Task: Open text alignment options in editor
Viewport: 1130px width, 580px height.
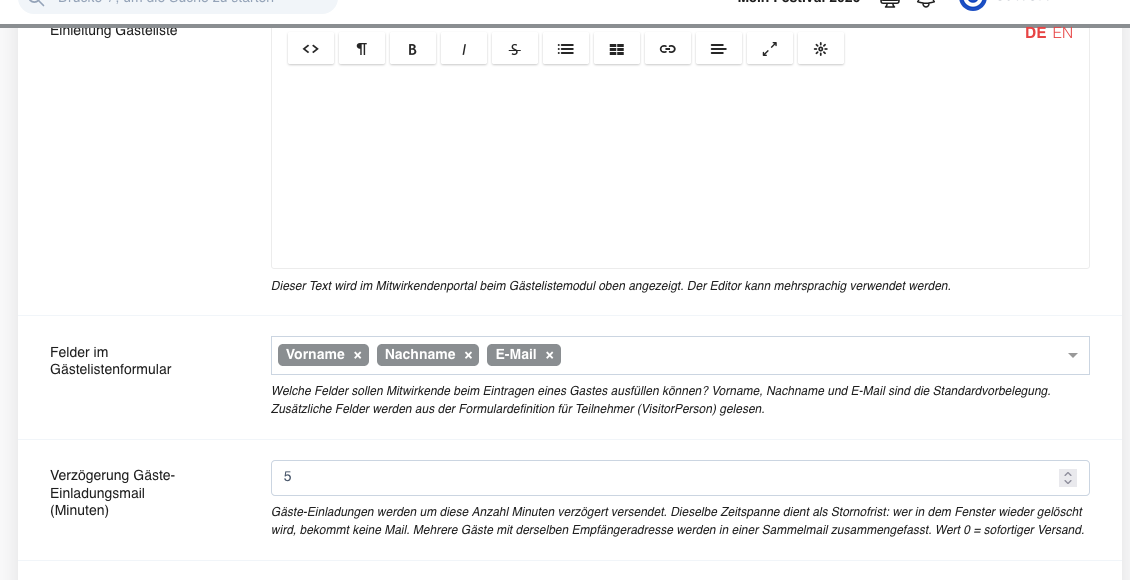Action: tap(719, 49)
